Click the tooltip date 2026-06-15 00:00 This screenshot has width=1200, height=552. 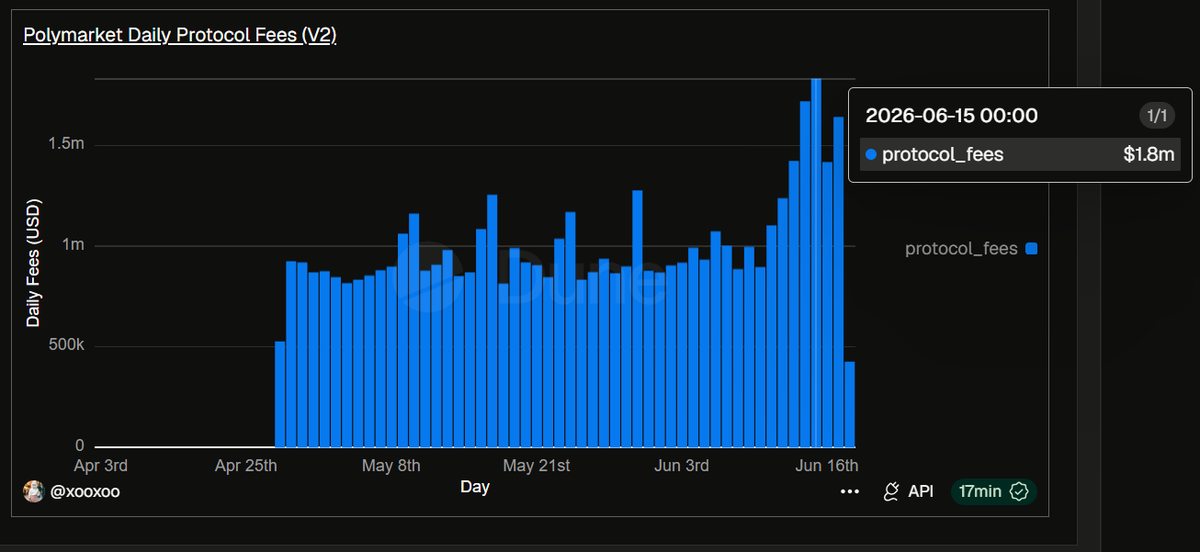(x=951, y=115)
